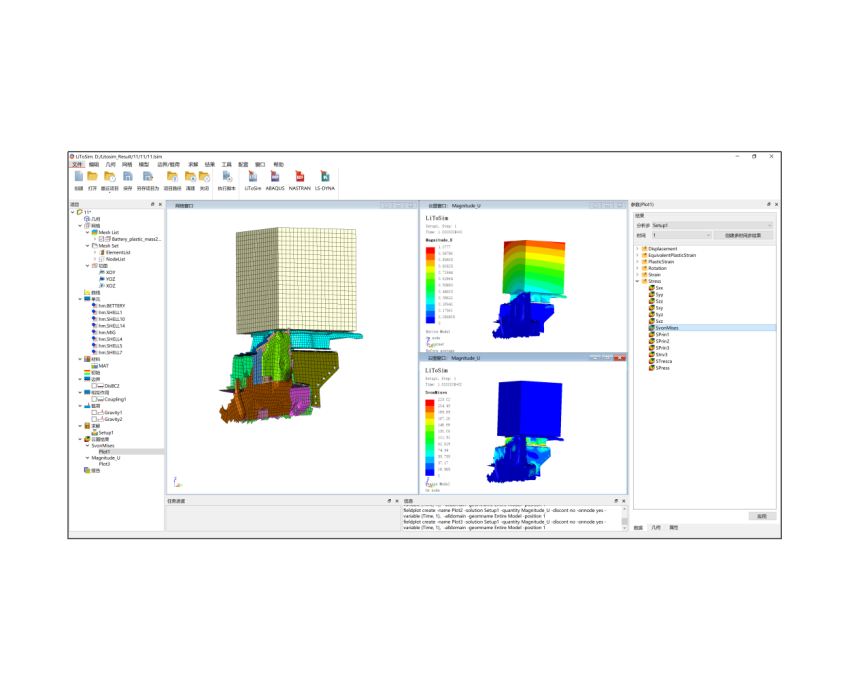Select the SvonMises row in result list
The width and height of the screenshot is (850, 680).
(x=712, y=328)
